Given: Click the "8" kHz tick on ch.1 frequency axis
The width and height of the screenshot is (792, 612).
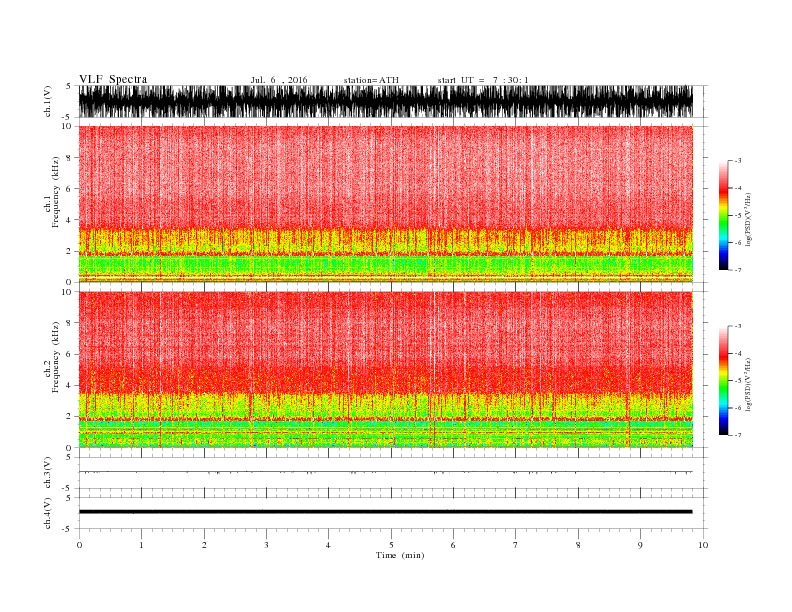Looking at the screenshot, I should 69,158.
